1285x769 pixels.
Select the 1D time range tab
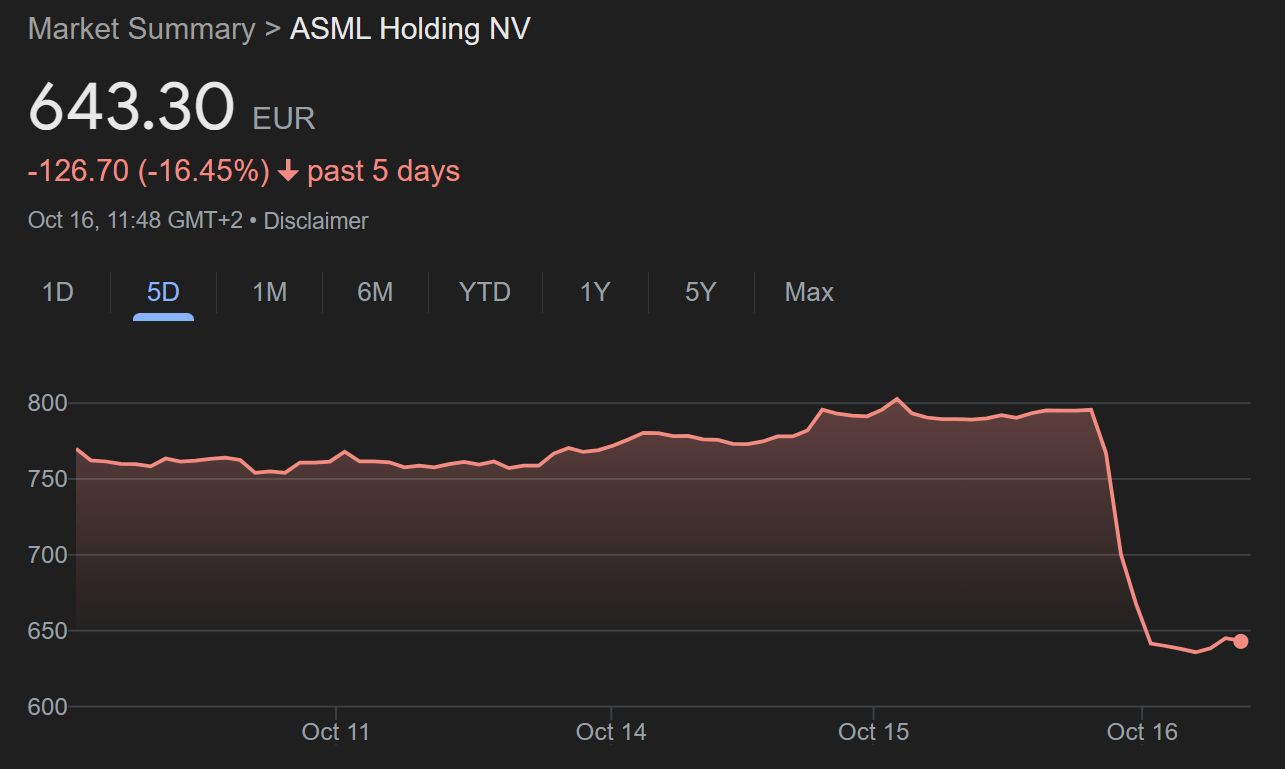tap(58, 292)
